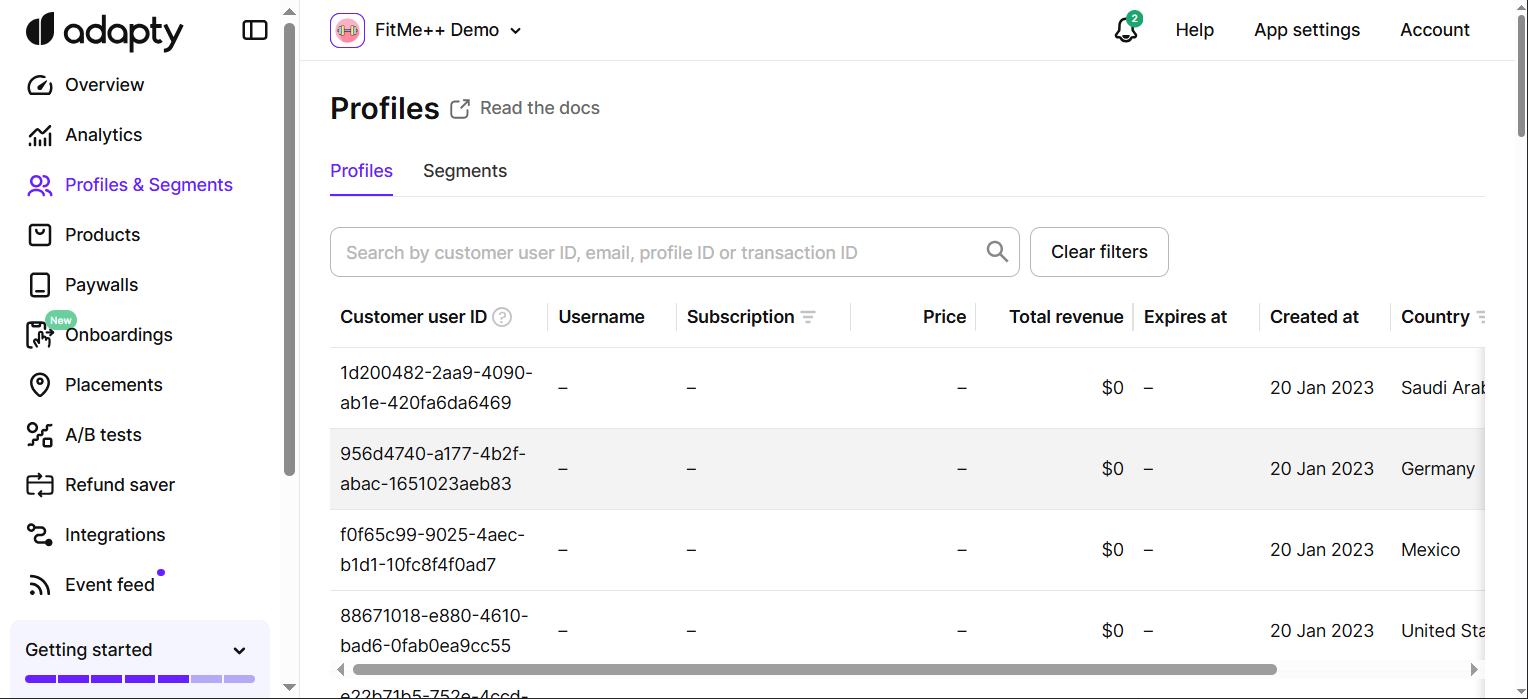Click the search magnifier icon

(x=996, y=252)
